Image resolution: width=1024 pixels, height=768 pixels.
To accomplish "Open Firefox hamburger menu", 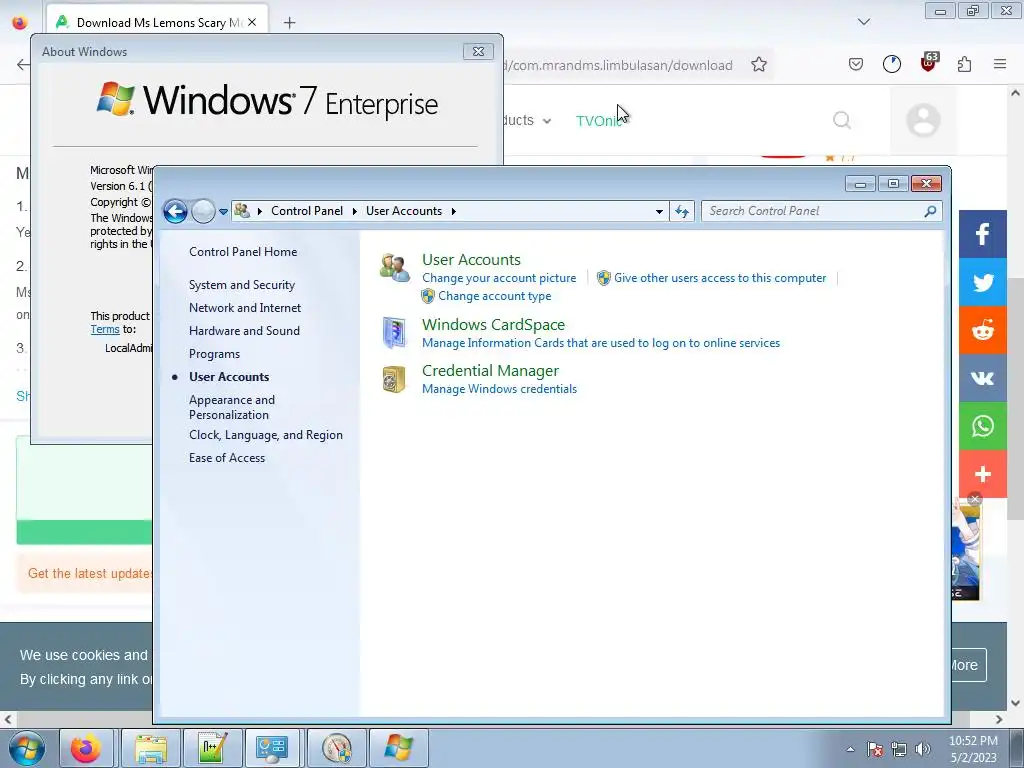I will (x=1000, y=64).
